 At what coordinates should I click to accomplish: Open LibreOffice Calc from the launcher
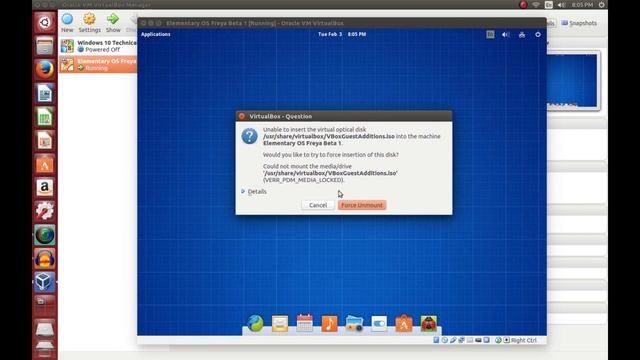tap(44, 117)
